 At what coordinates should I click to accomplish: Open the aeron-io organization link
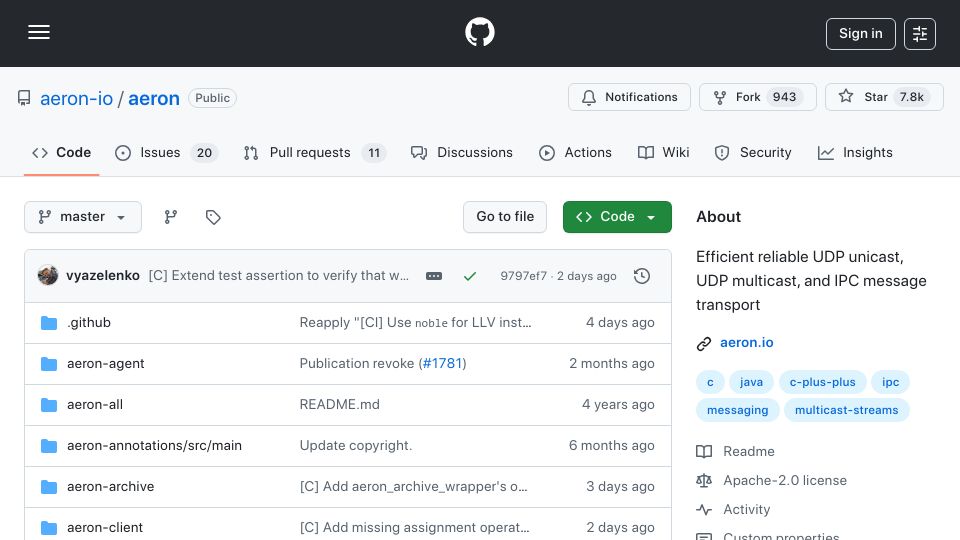coord(77,99)
